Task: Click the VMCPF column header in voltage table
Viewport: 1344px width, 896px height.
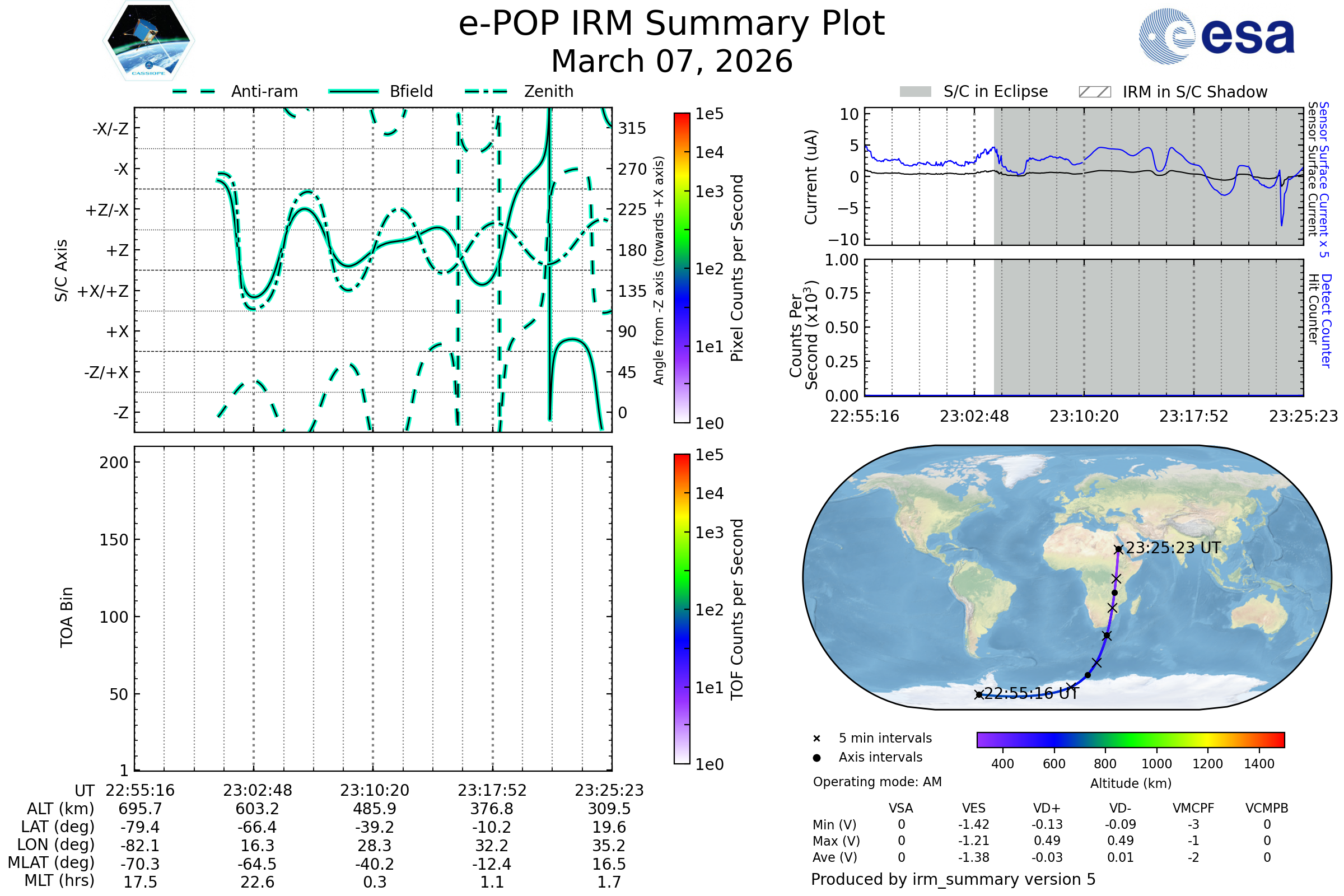Action: 1193,808
